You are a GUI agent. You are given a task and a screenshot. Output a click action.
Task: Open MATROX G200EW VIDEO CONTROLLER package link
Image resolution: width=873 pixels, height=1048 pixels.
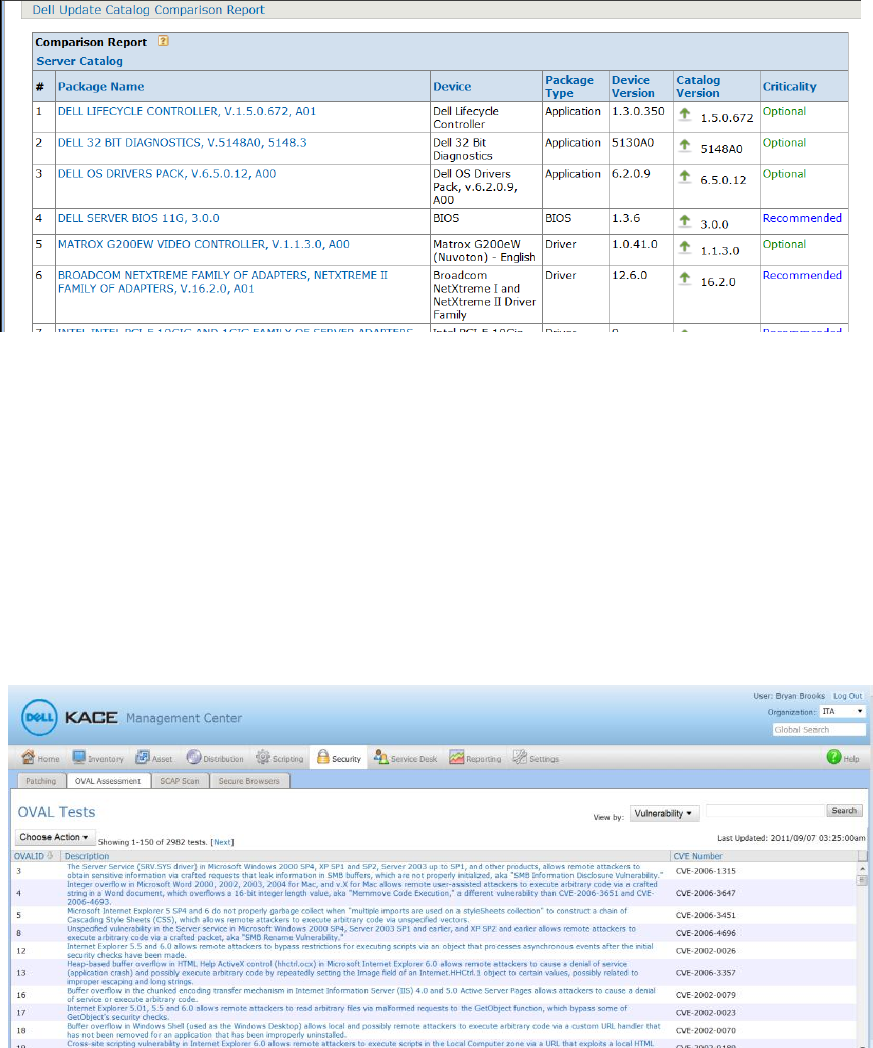204,245
